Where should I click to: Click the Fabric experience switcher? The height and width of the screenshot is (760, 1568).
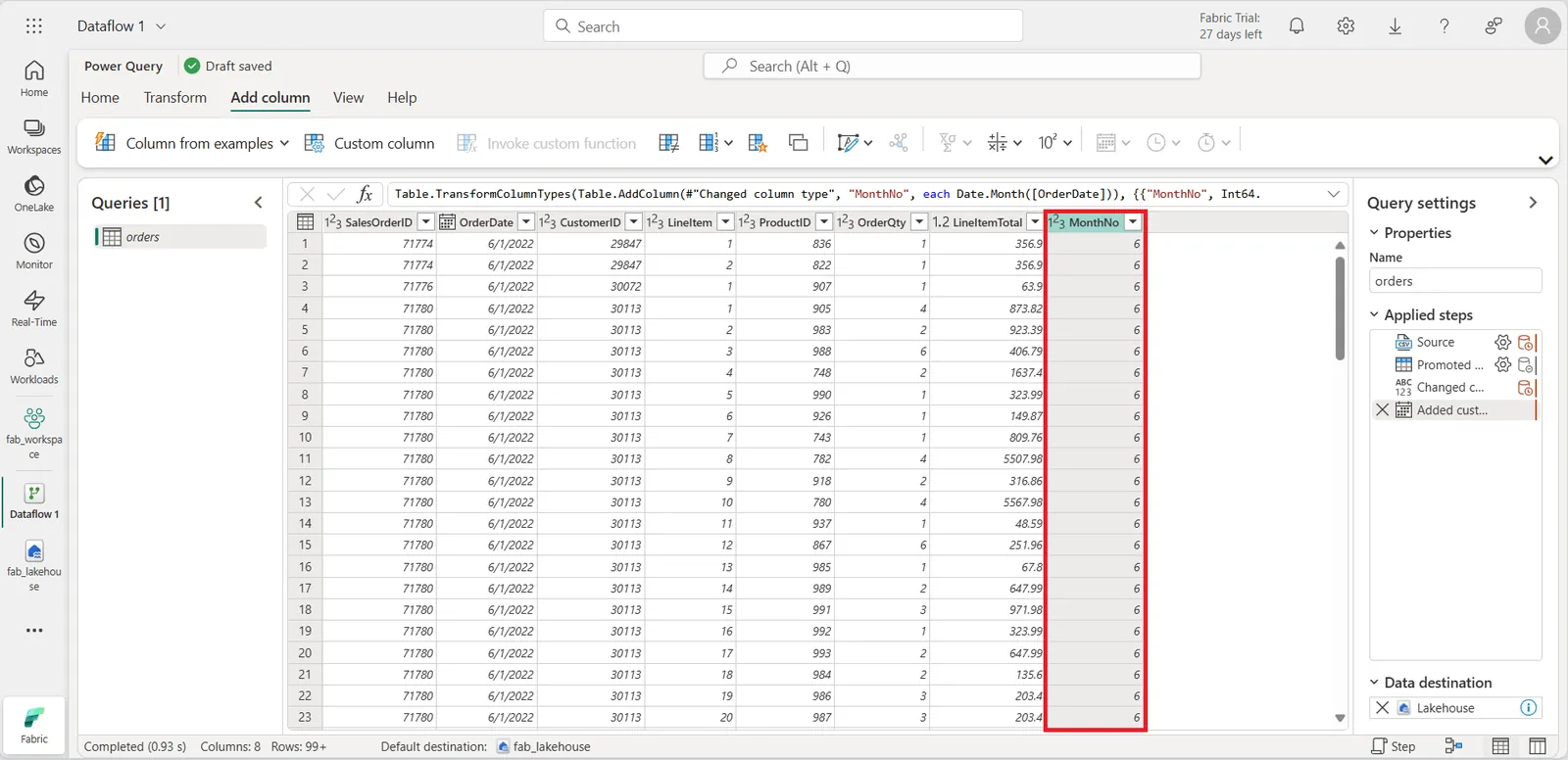(x=34, y=726)
